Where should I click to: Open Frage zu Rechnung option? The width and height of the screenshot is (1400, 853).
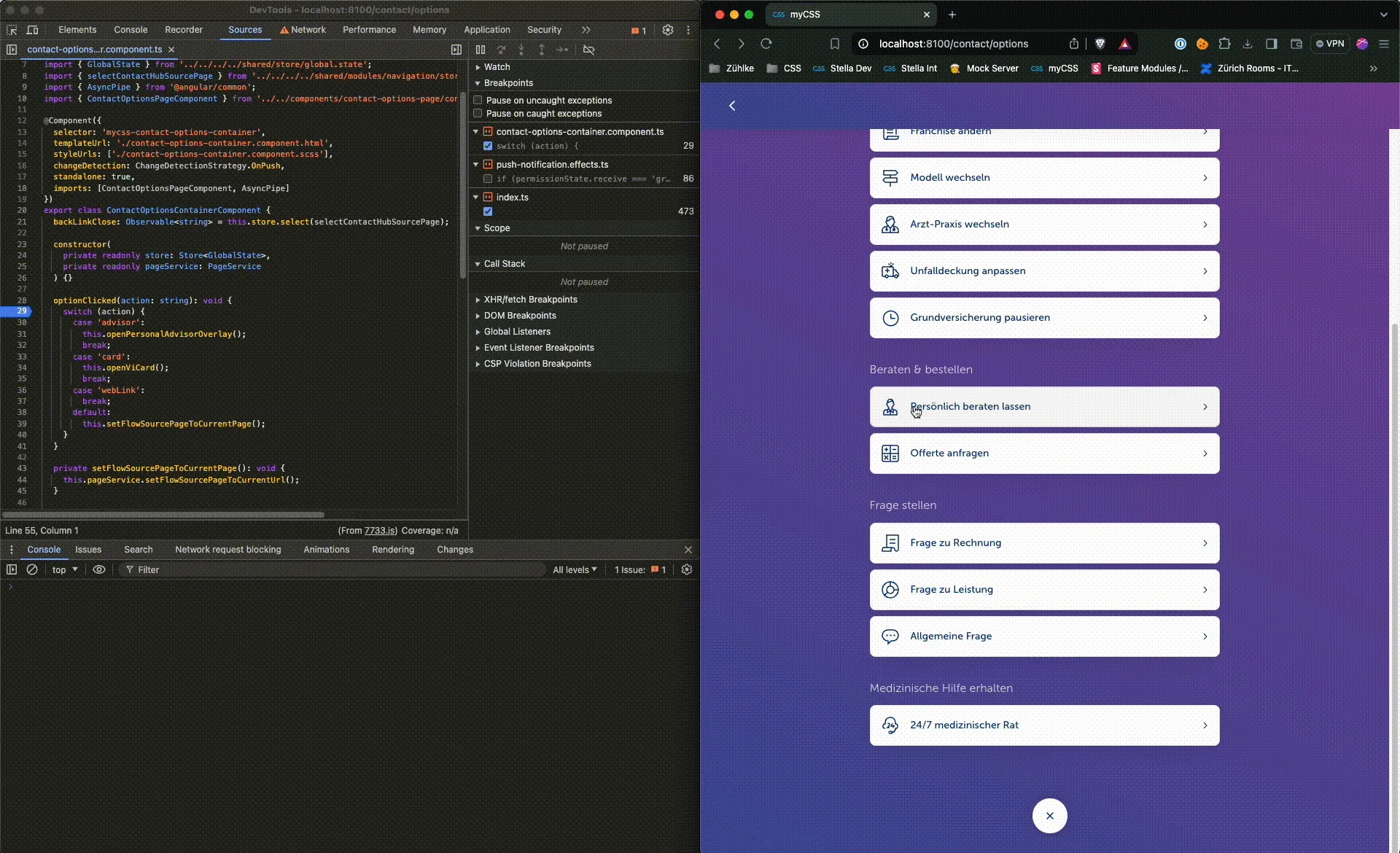1044,543
